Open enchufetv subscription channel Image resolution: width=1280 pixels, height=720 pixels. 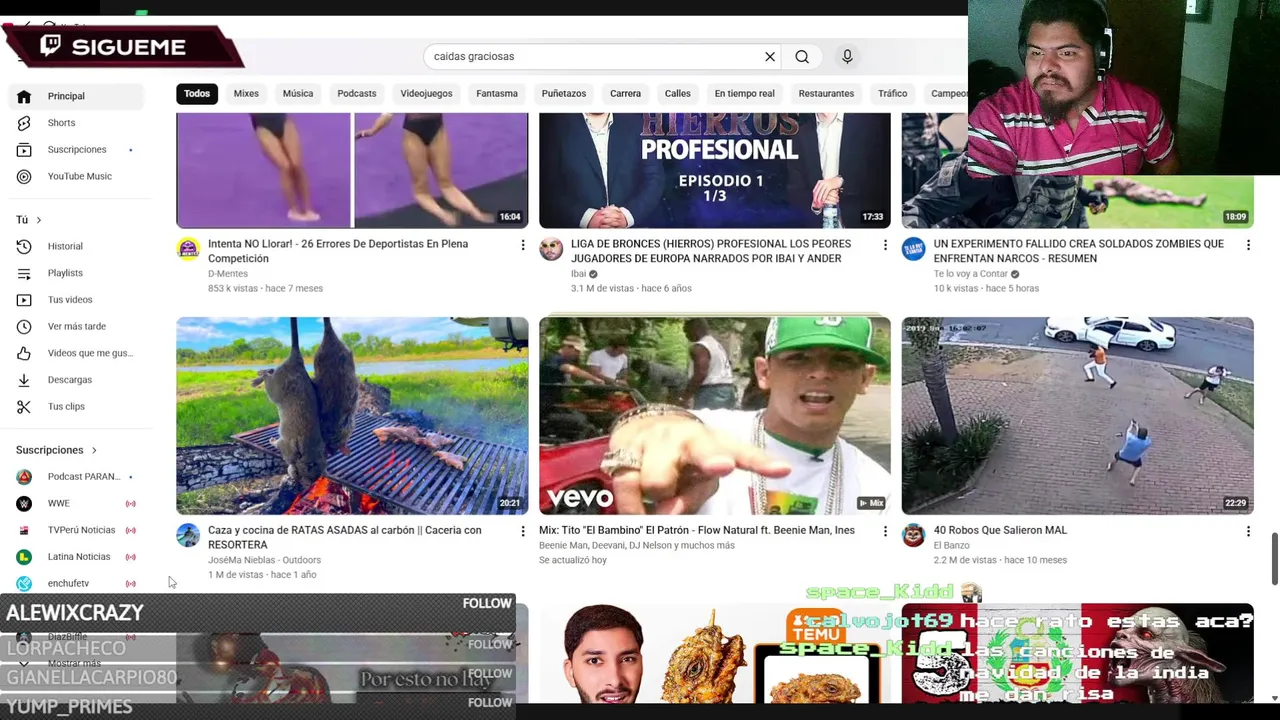78,583
